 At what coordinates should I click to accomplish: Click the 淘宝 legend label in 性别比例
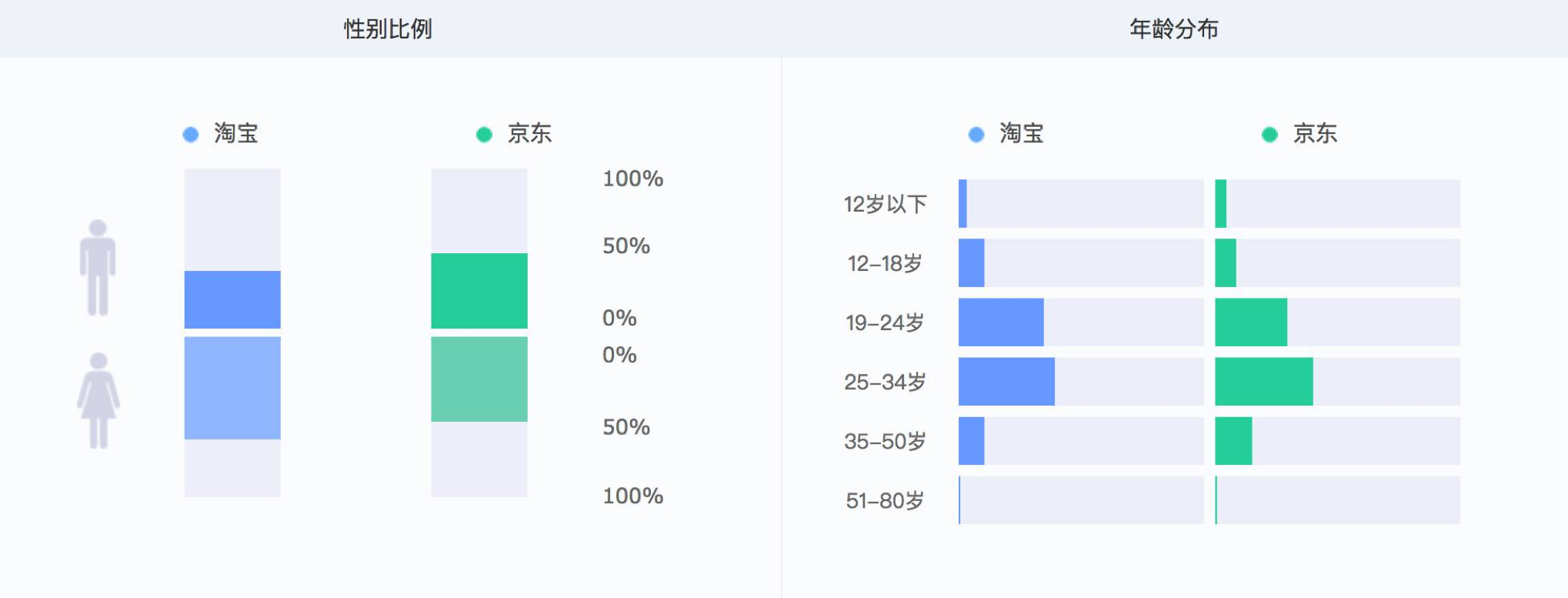coord(236,134)
